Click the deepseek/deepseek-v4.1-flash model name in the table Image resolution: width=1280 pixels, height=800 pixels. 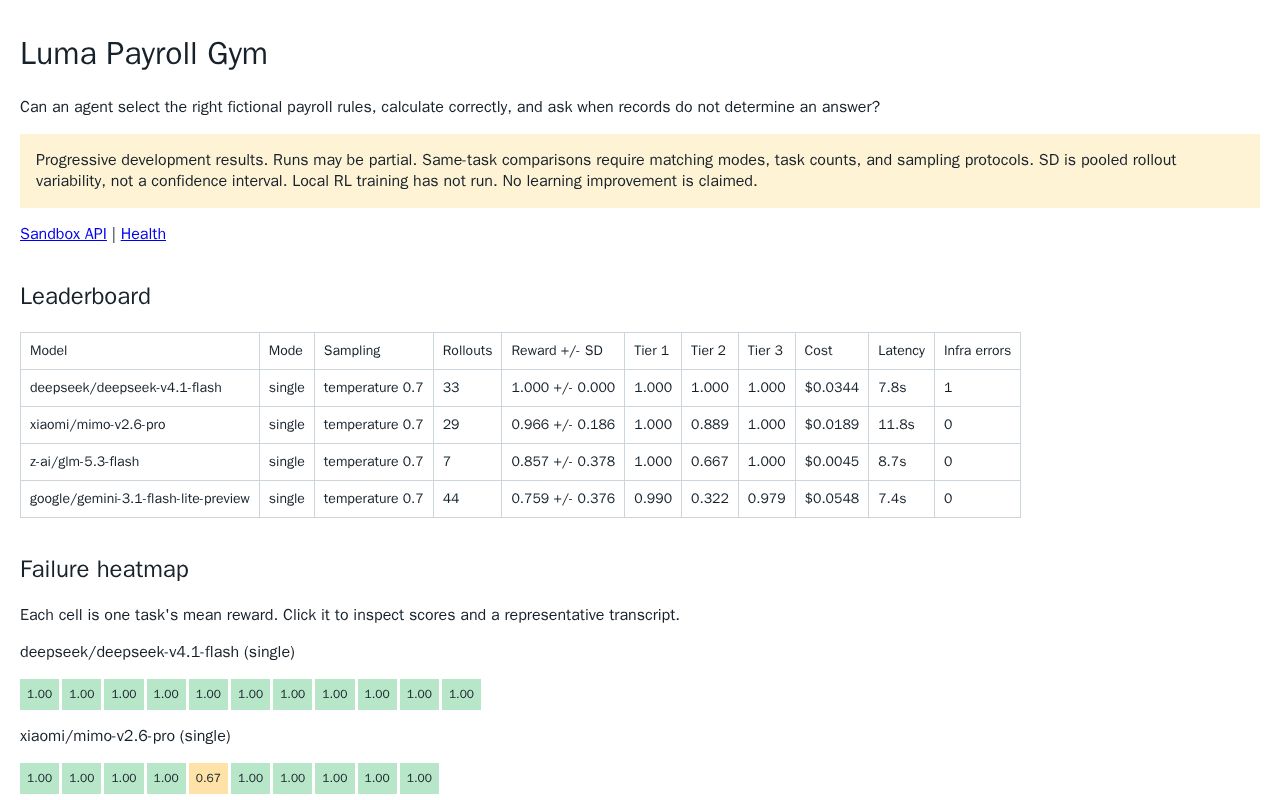(x=126, y=388)
